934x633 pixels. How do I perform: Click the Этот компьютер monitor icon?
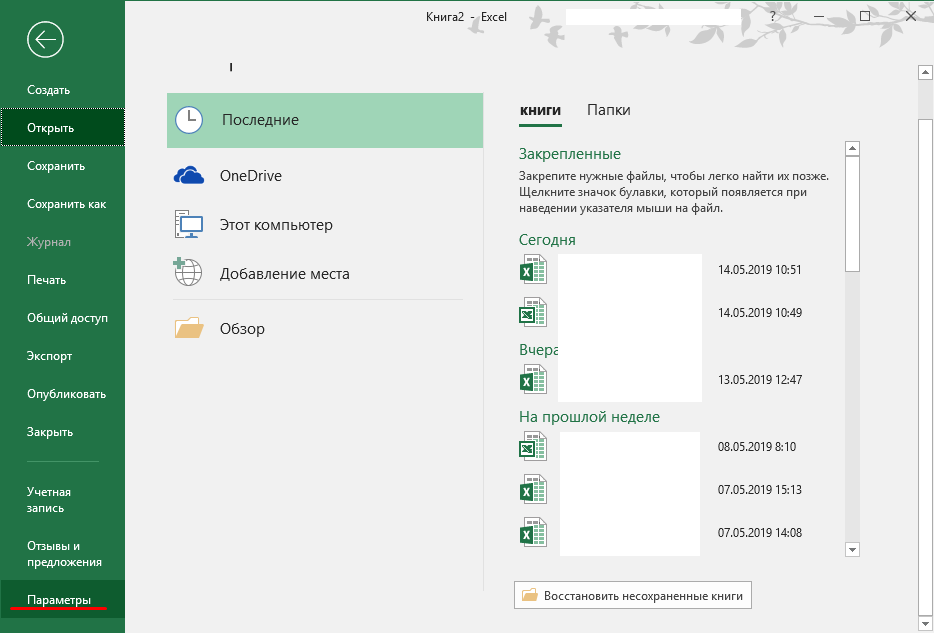coord(189,225)
